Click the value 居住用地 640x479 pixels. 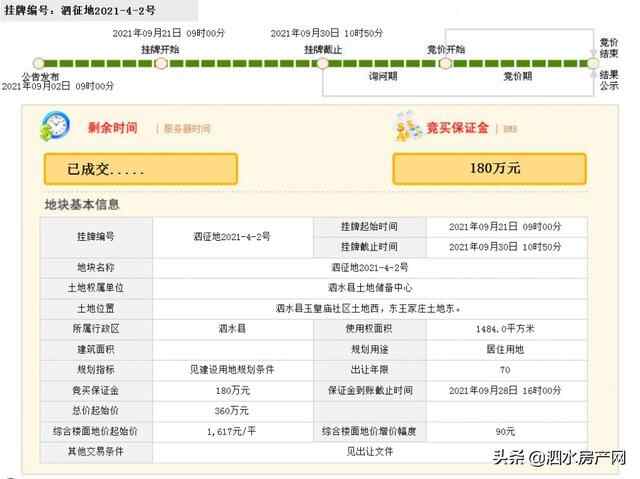[505, 349]
